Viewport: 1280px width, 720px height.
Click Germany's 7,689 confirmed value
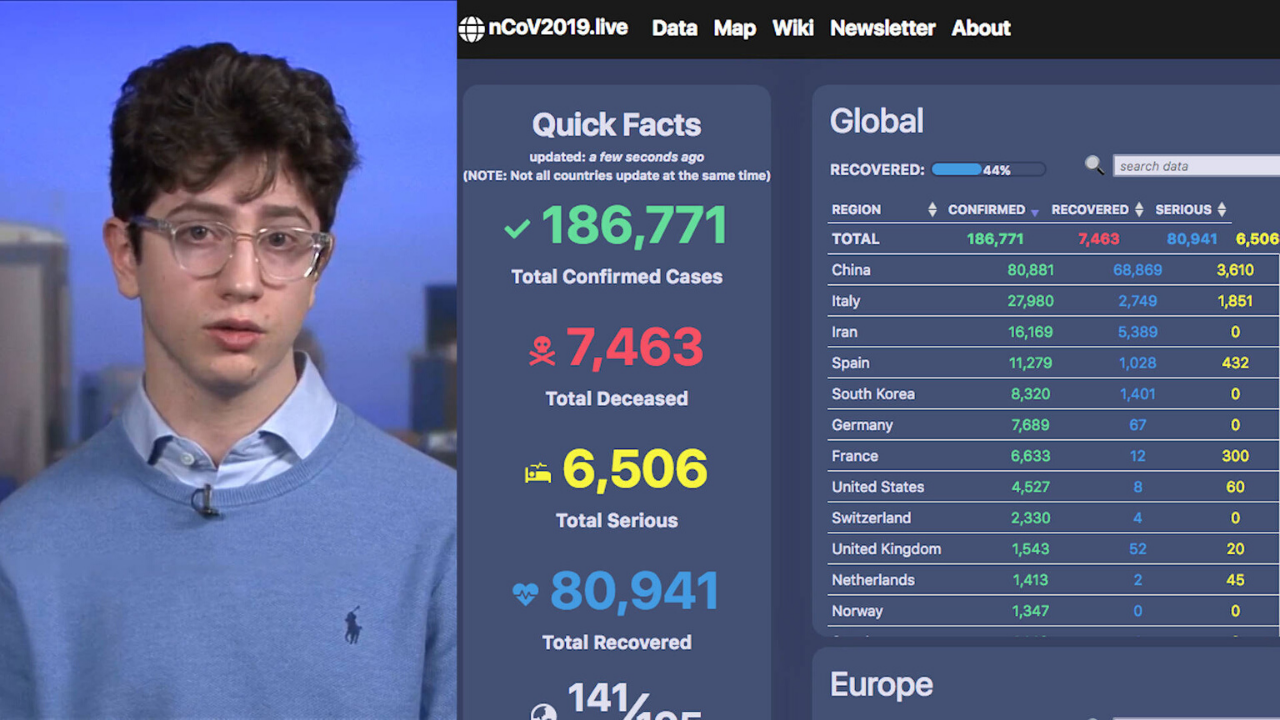pos(1031,425)
